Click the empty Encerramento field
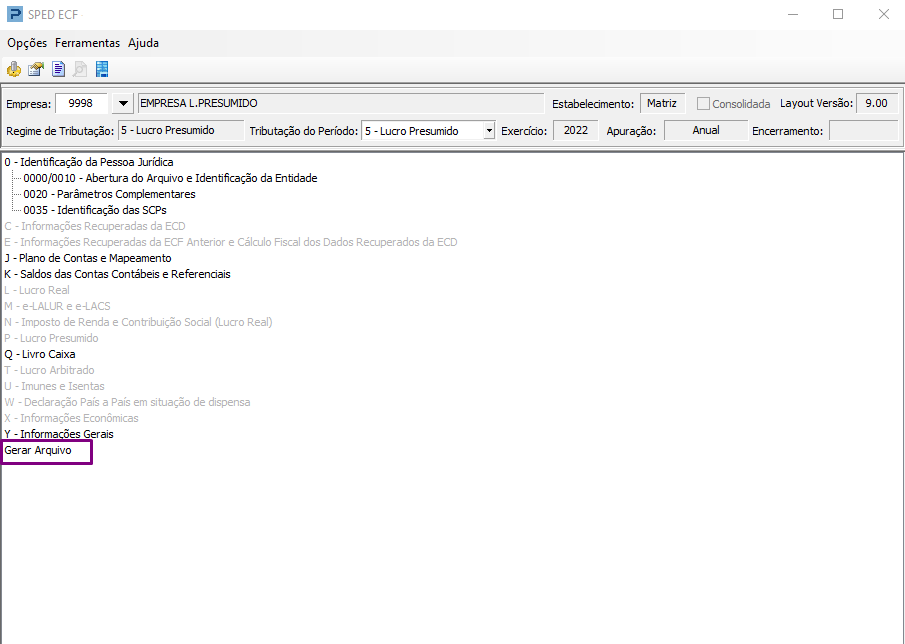This screenshot has height=644, width=905. 863,130
